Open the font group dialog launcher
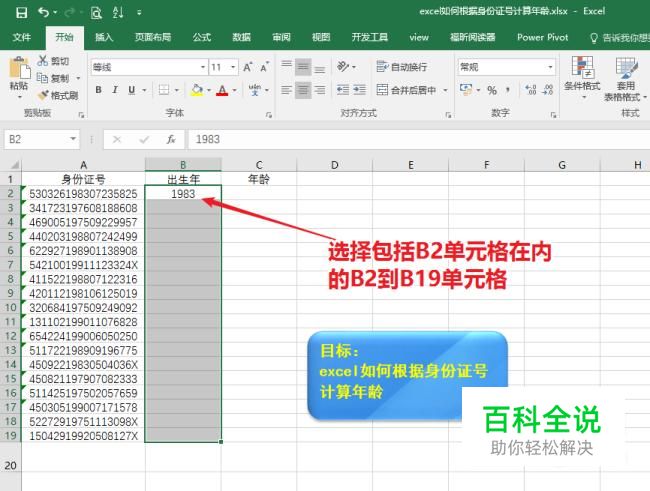This screenshot has width=650, height=491. pyautogui.click(x=269, y=115)
